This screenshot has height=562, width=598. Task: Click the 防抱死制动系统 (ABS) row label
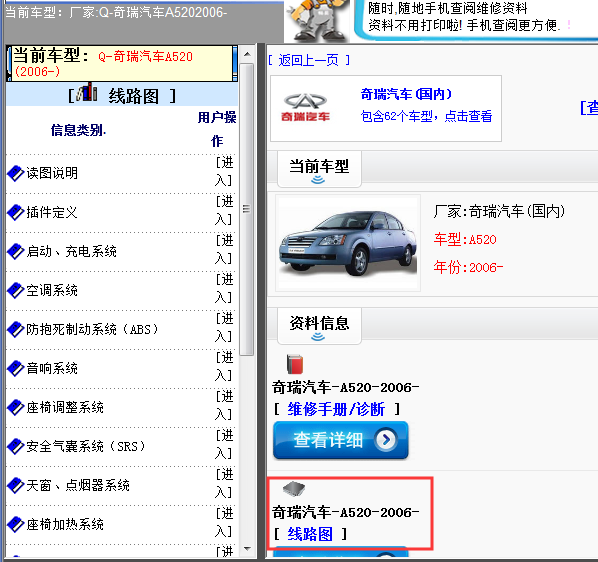(x=93, y=329)
